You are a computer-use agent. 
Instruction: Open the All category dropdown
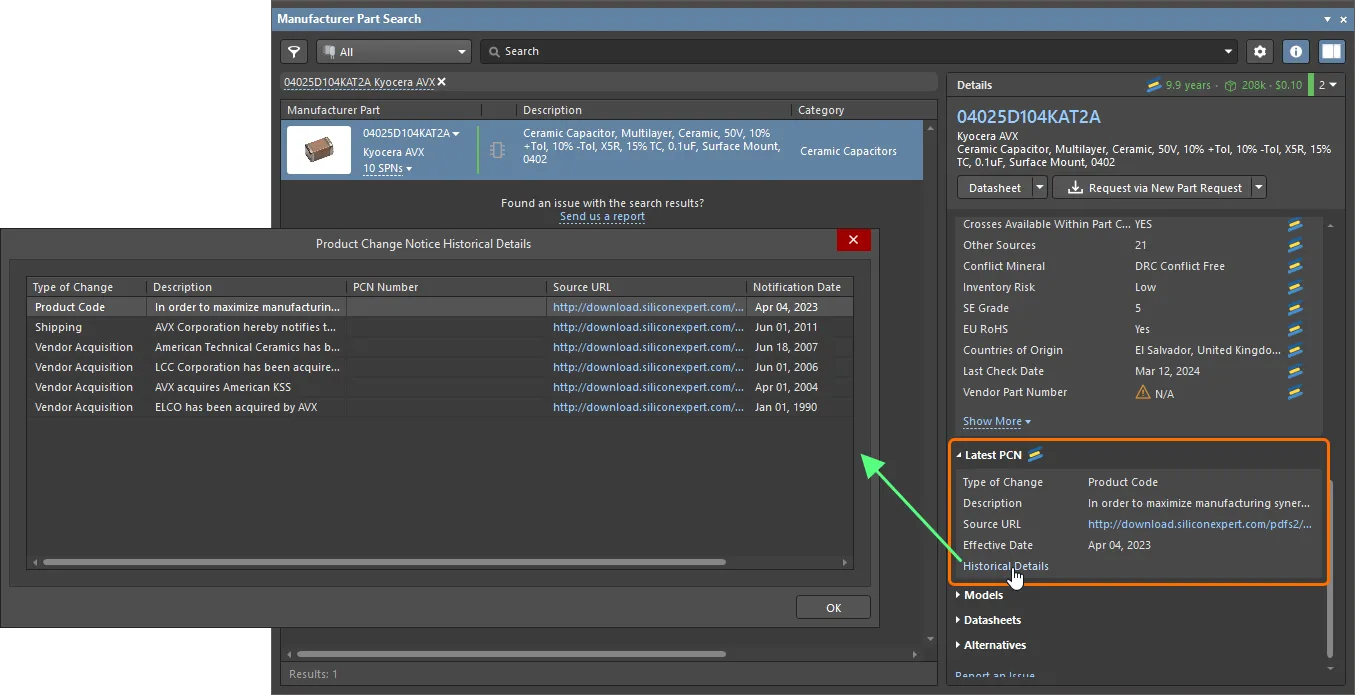(393, 52)
